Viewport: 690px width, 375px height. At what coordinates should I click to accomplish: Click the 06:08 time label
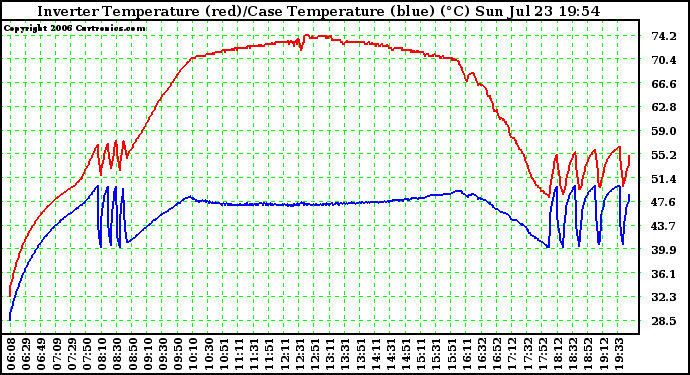coord(11,354)
